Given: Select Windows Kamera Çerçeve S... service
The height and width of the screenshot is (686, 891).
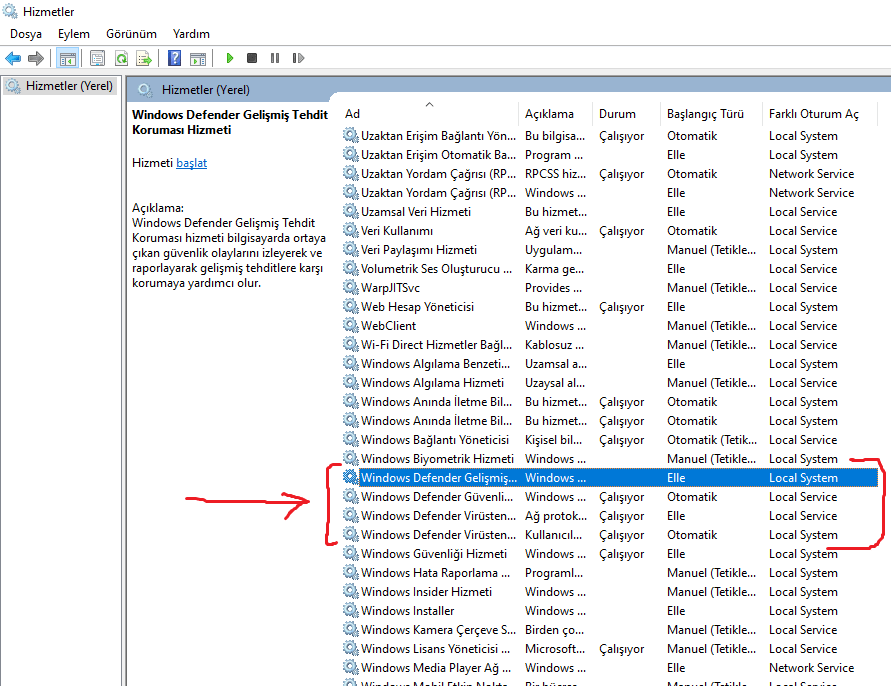Looking at the screenshot, I should click(x=438, y=630).
